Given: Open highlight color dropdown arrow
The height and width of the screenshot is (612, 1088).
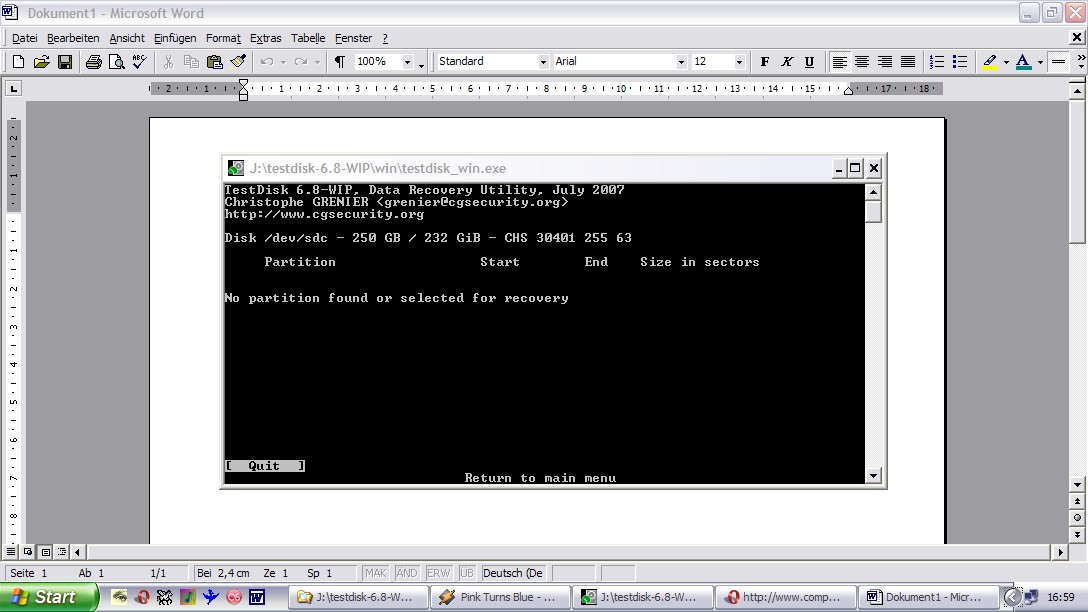Looking at the screenshot, I should [1006, 62].
